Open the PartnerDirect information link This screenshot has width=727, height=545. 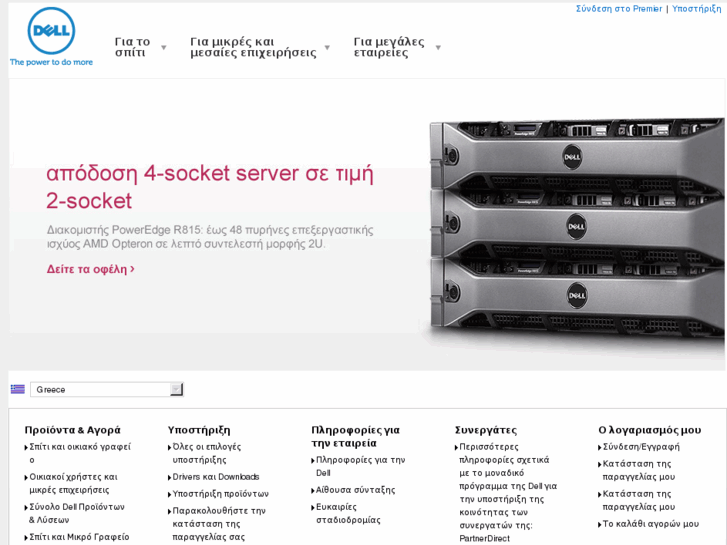(508, 493)
